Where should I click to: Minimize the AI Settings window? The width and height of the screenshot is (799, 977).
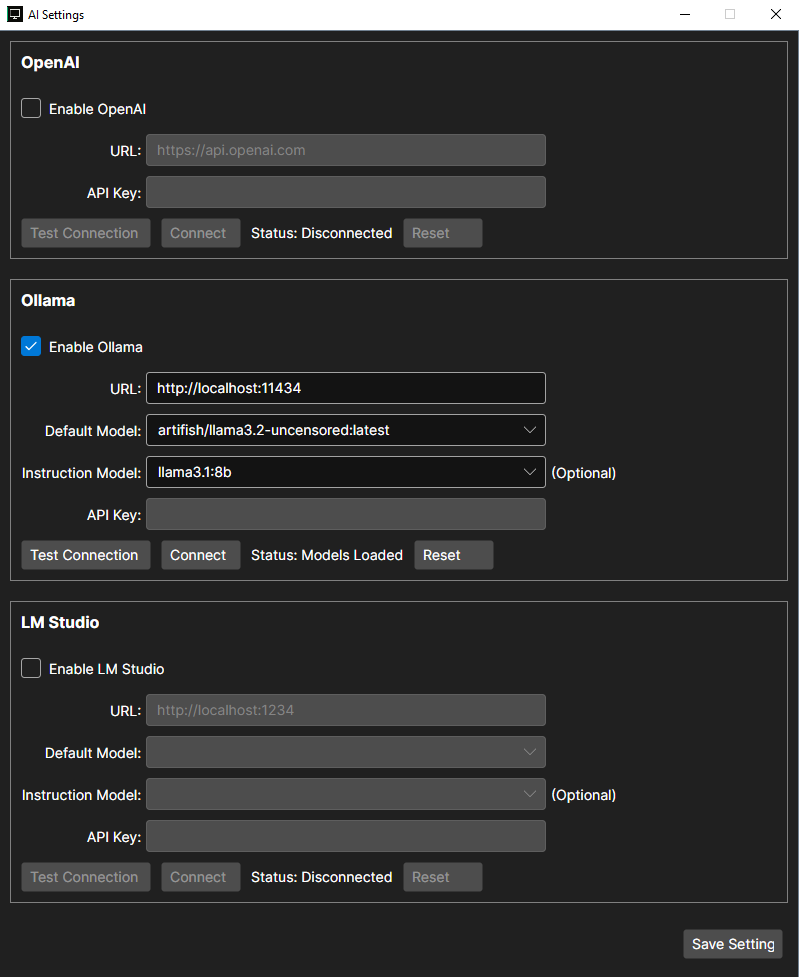pos(685,15)
